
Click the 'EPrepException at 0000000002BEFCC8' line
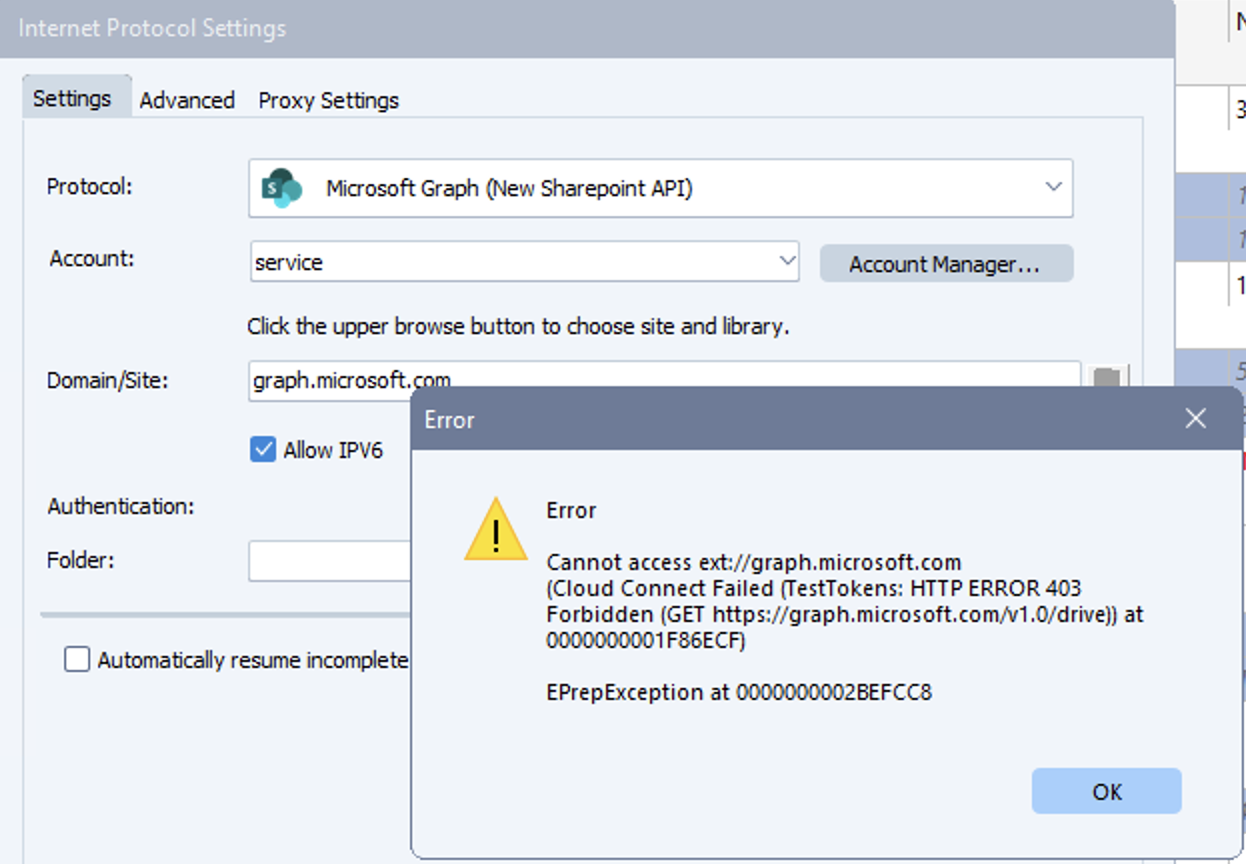[x=739, y=692]
